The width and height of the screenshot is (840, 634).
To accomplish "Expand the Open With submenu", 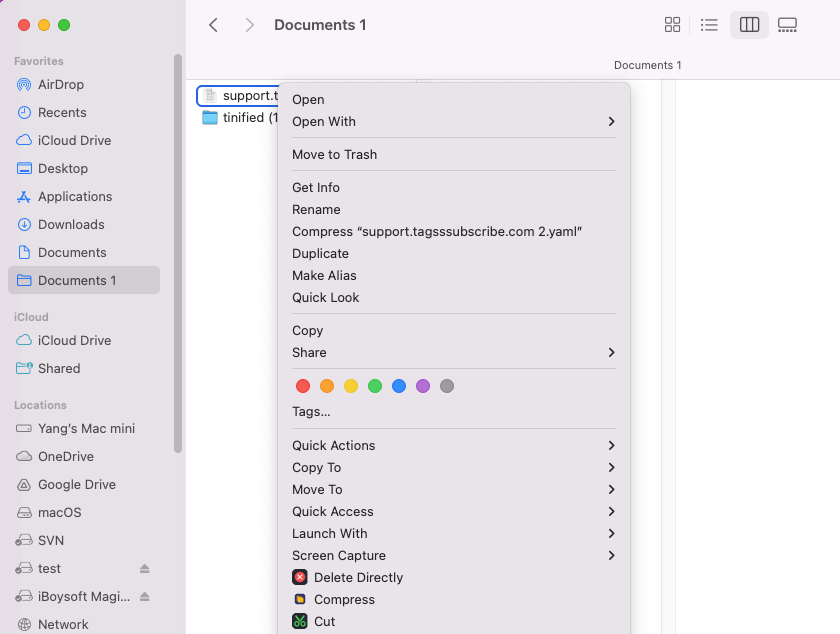I will click(611, 121).
